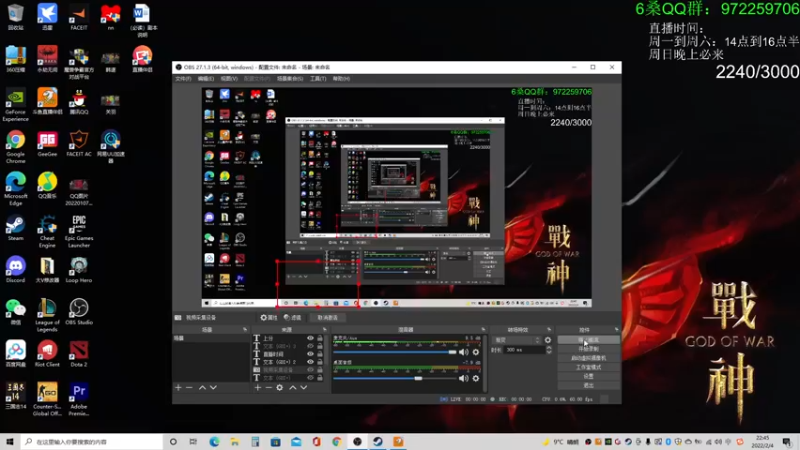Open source properties gear below sources list
This screenshot has width=800, height=450.
pos(280,388)
